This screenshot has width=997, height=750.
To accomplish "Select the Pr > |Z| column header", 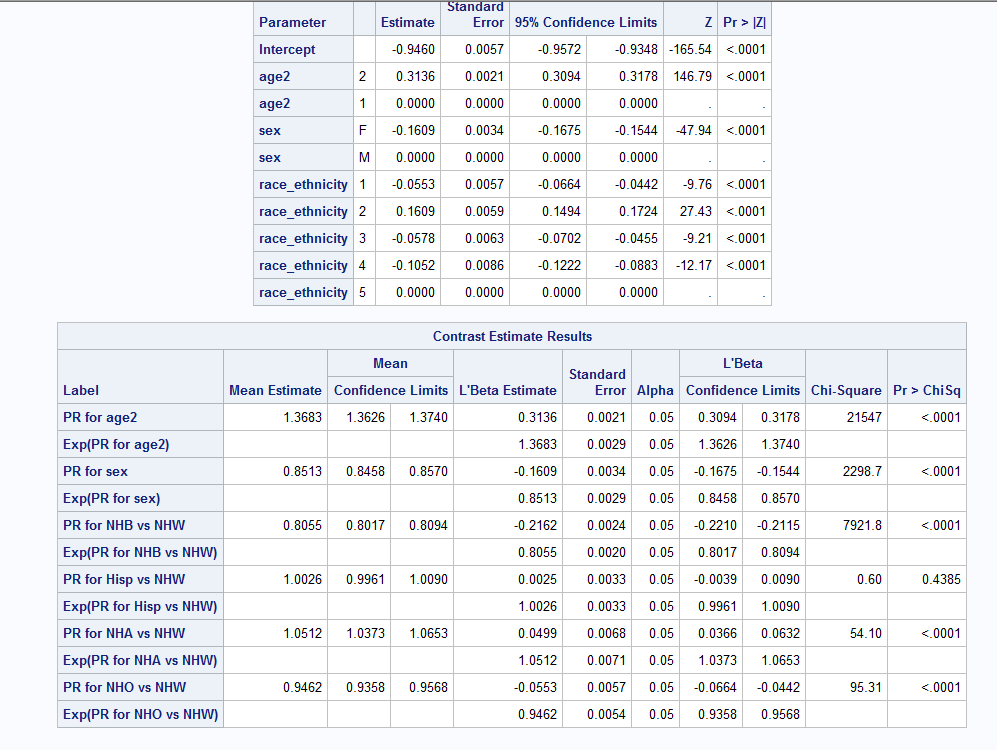I will pos(743,22).
